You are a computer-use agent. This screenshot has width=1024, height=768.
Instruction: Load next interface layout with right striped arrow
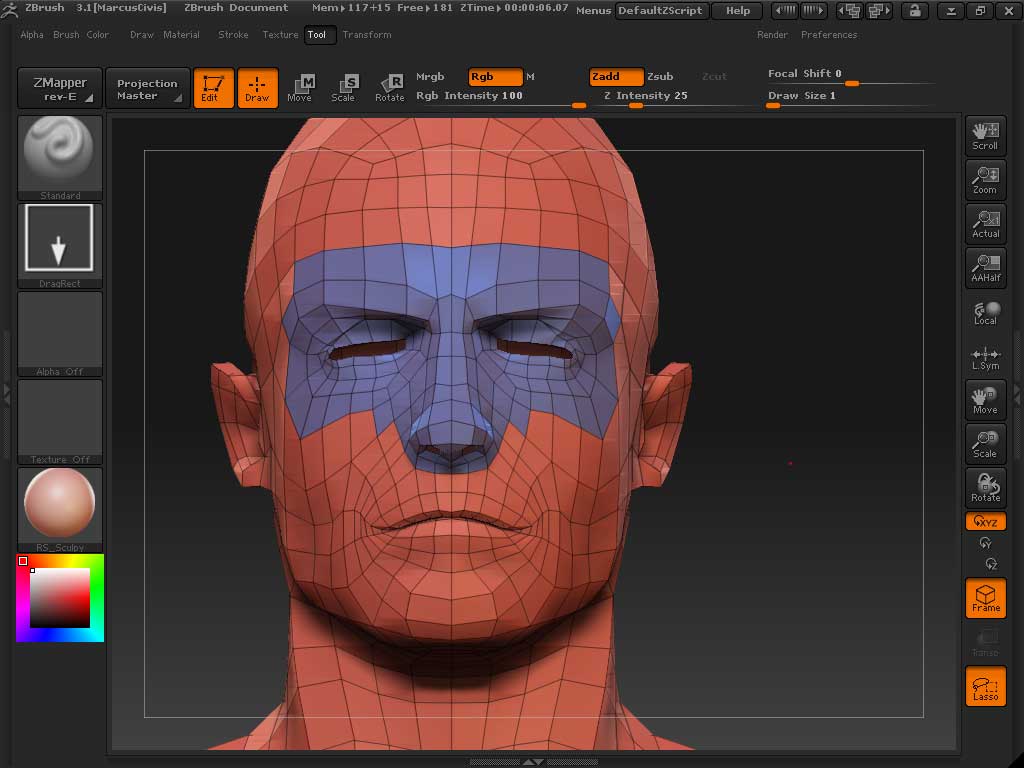813,10
